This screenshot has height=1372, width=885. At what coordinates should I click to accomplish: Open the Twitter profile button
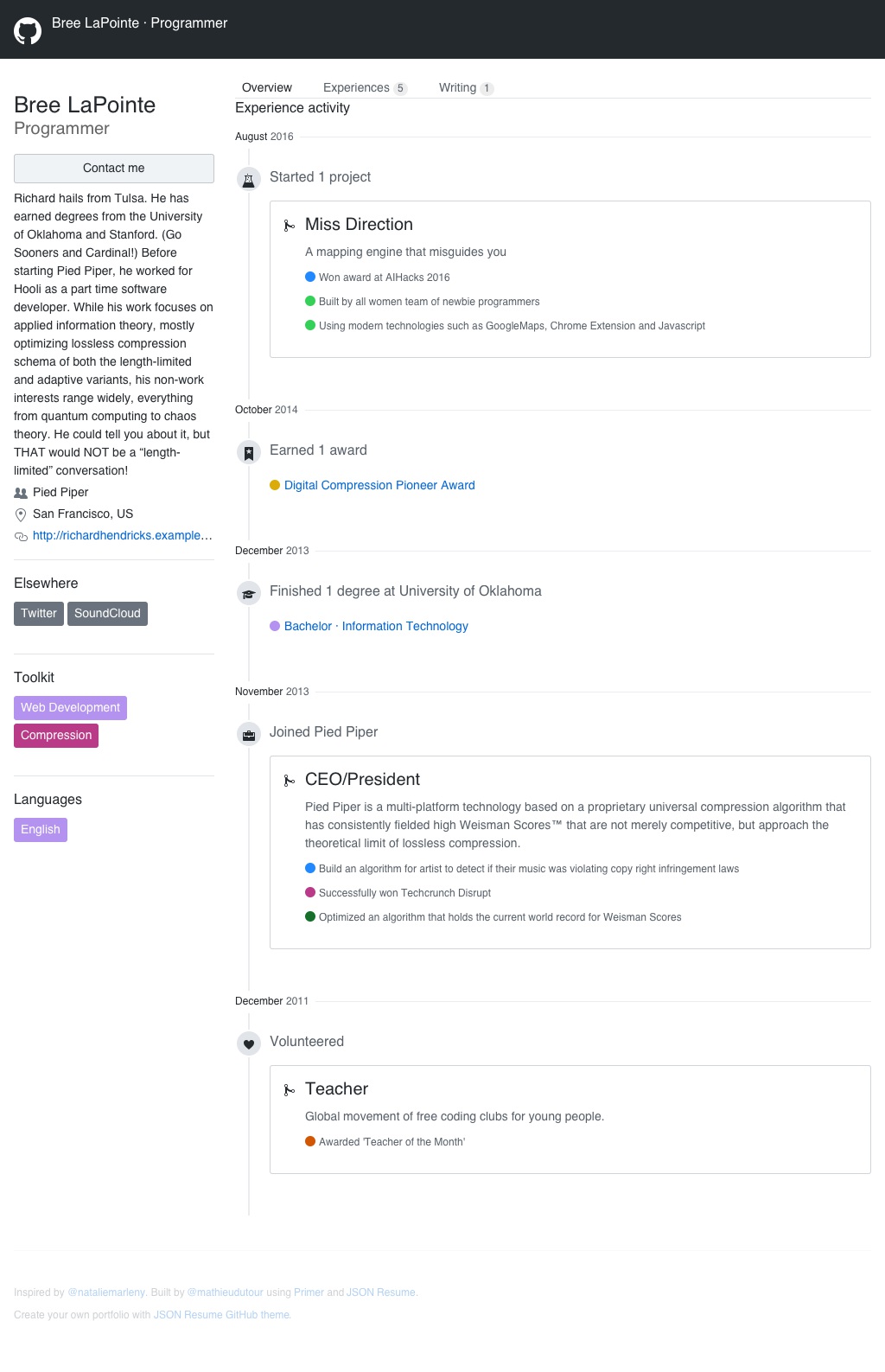[x=39, y=614]
